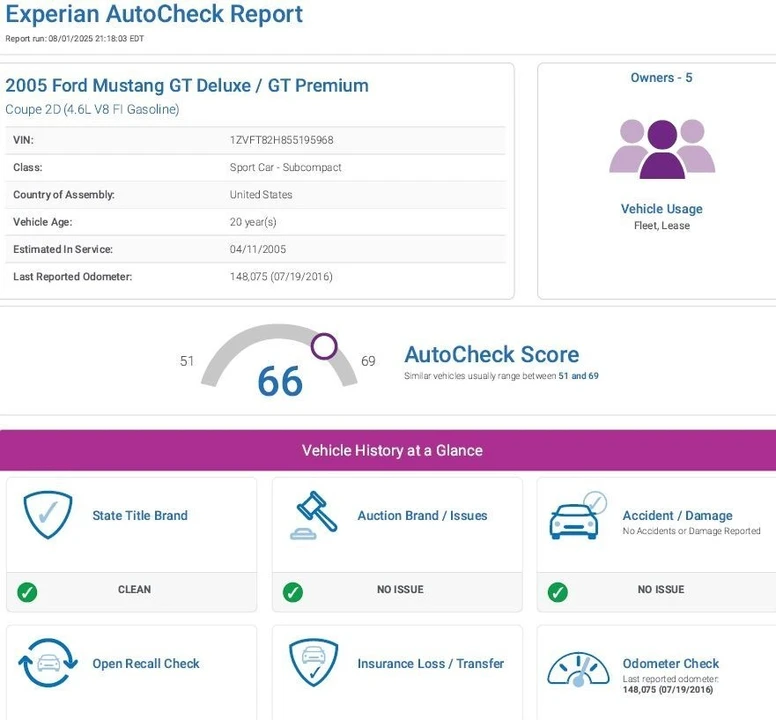
Task: Click the Owners people icon
Action: click(x=662, y=149)
